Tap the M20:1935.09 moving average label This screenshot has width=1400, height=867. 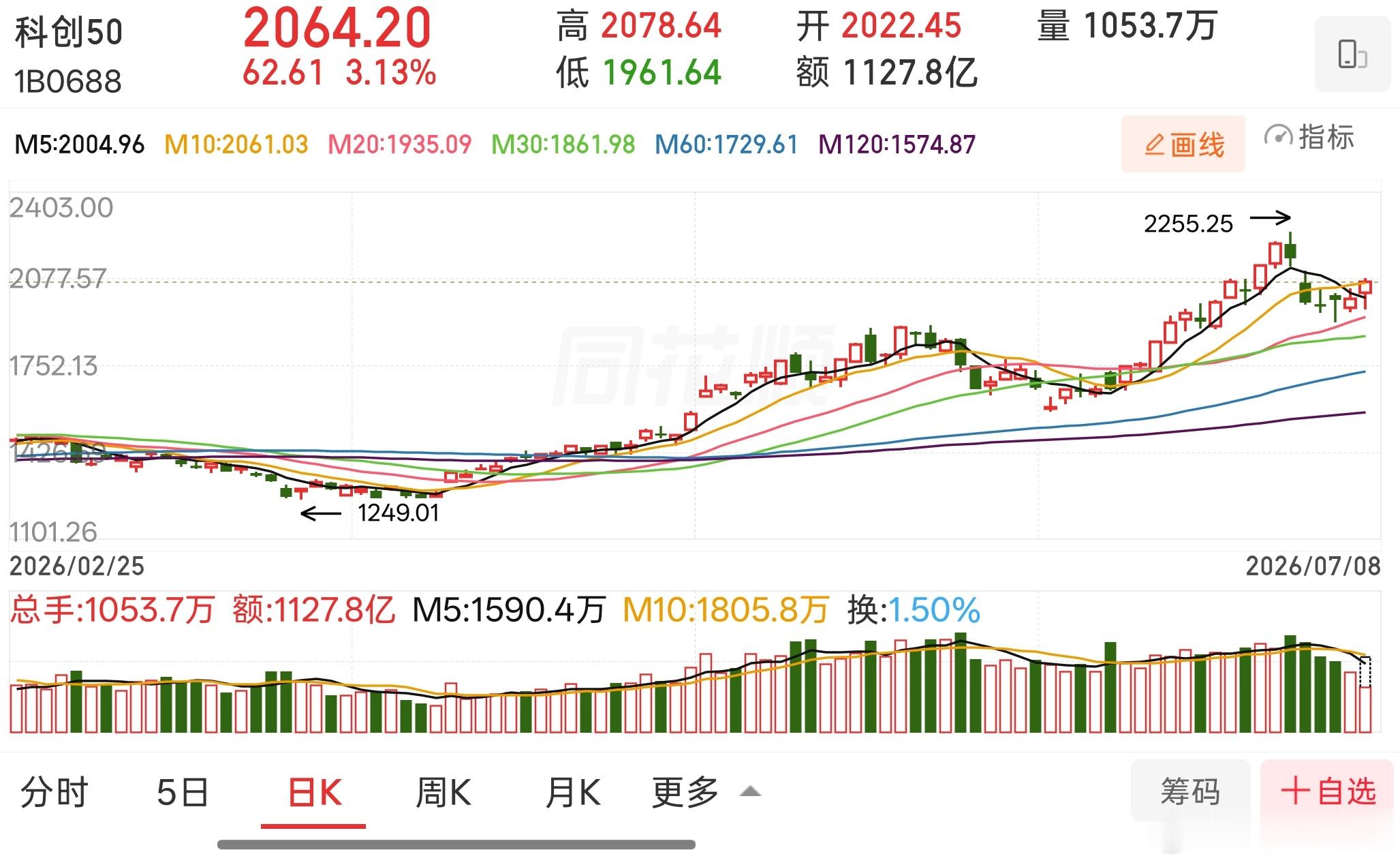[x=400, y=144]
